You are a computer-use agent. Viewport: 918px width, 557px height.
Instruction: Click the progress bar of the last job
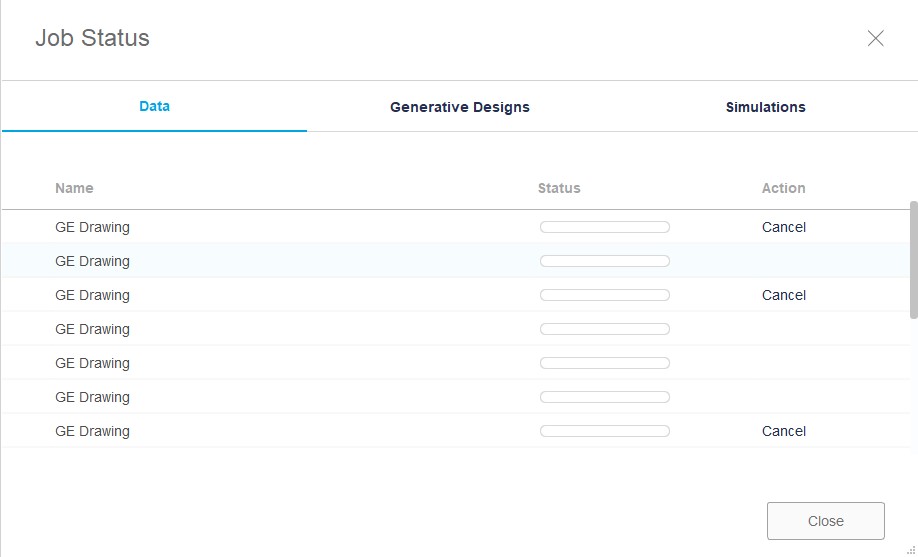coord(605,431)
